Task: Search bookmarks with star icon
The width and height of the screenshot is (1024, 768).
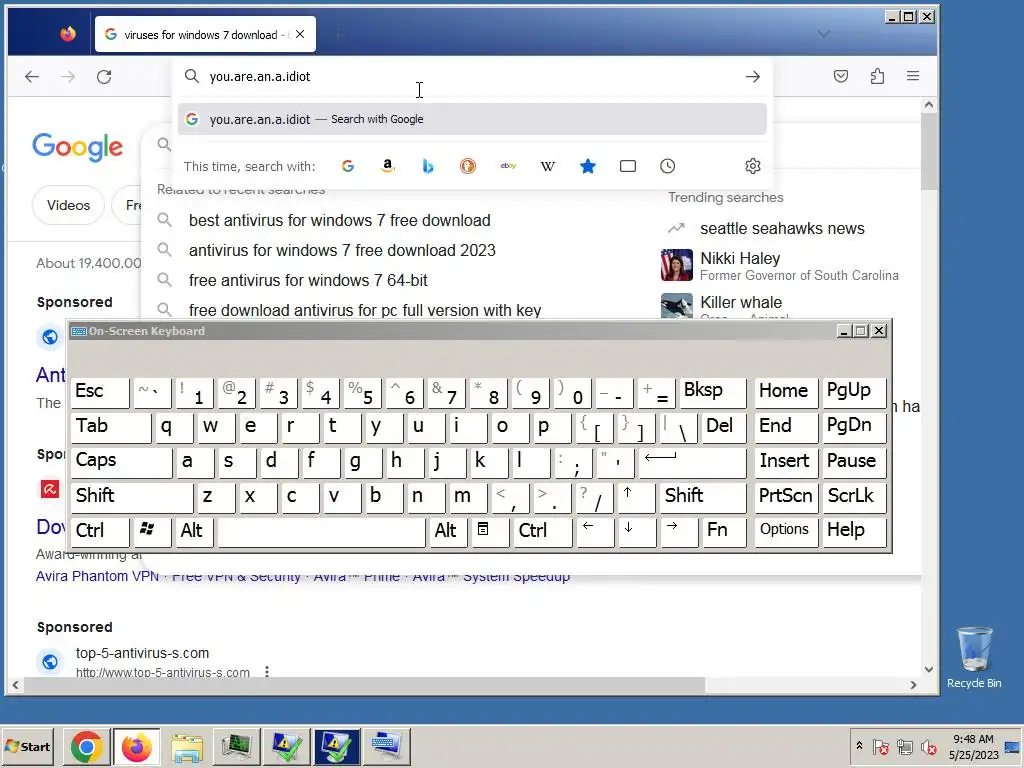Action: [x=588, y=166]
